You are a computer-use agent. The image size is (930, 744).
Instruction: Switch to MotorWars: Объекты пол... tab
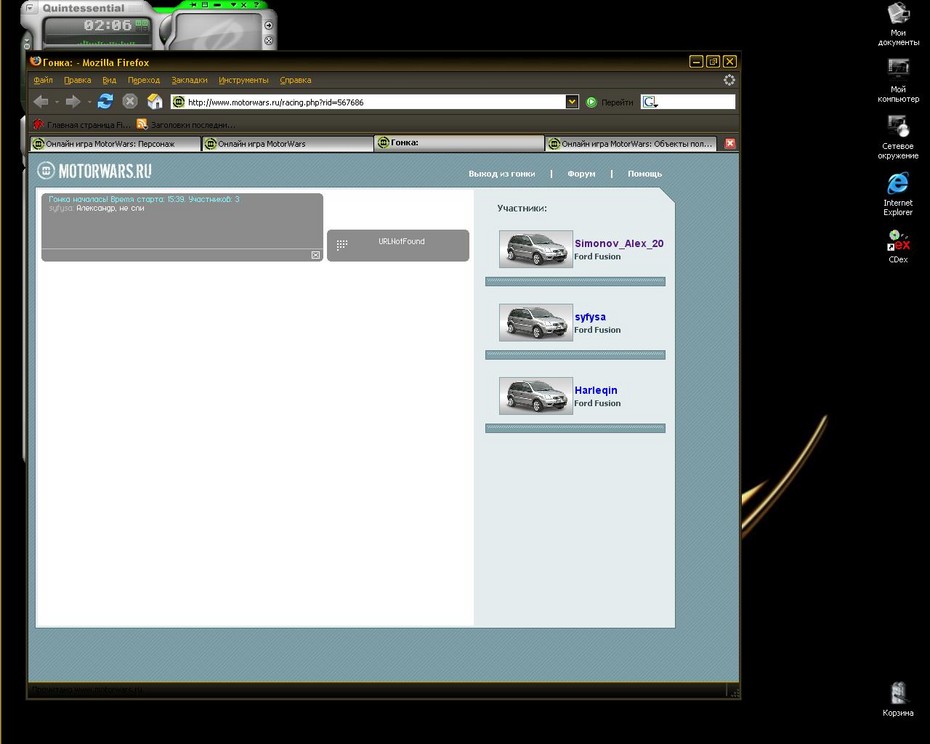pos(631,144)
